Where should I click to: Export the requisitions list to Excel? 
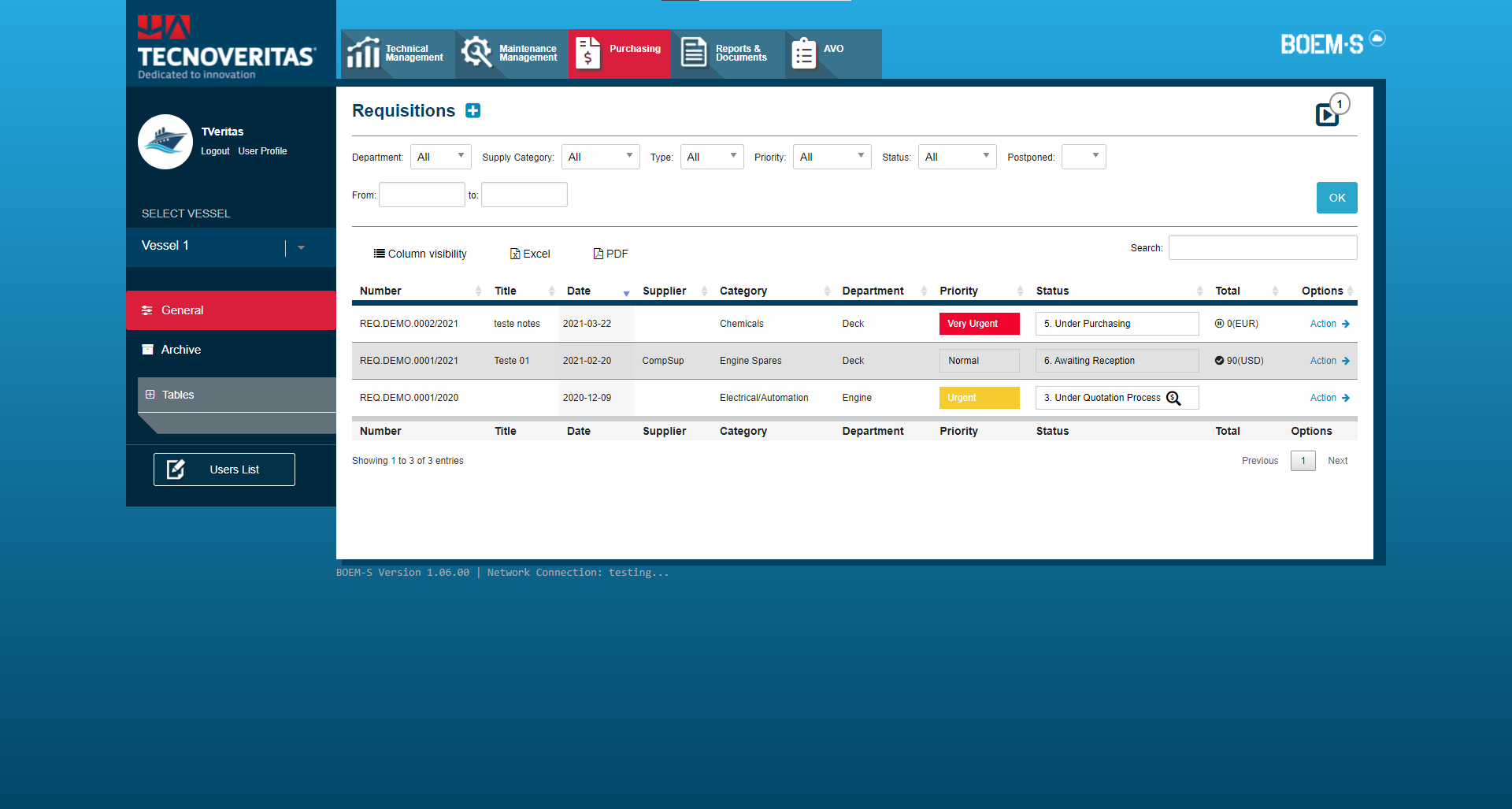pyautogui.click(x=530, y=253)
